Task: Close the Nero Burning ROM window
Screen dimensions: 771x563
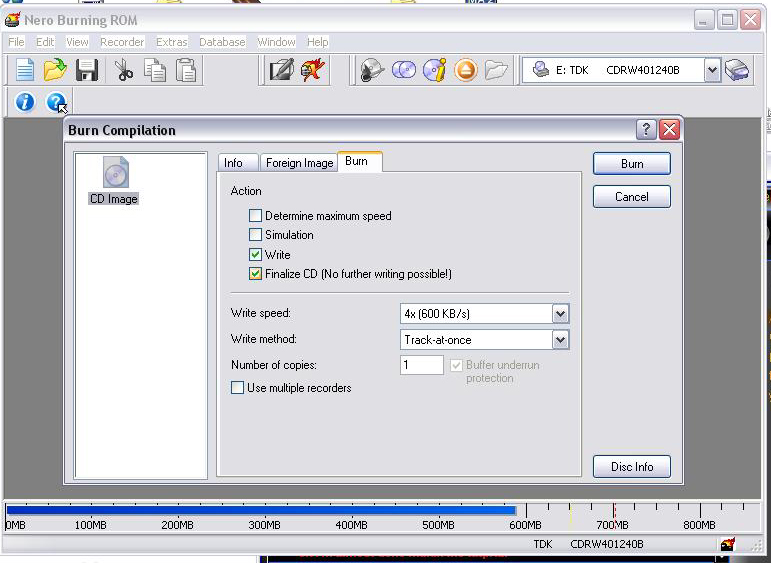Action: (x=750, y=20)
